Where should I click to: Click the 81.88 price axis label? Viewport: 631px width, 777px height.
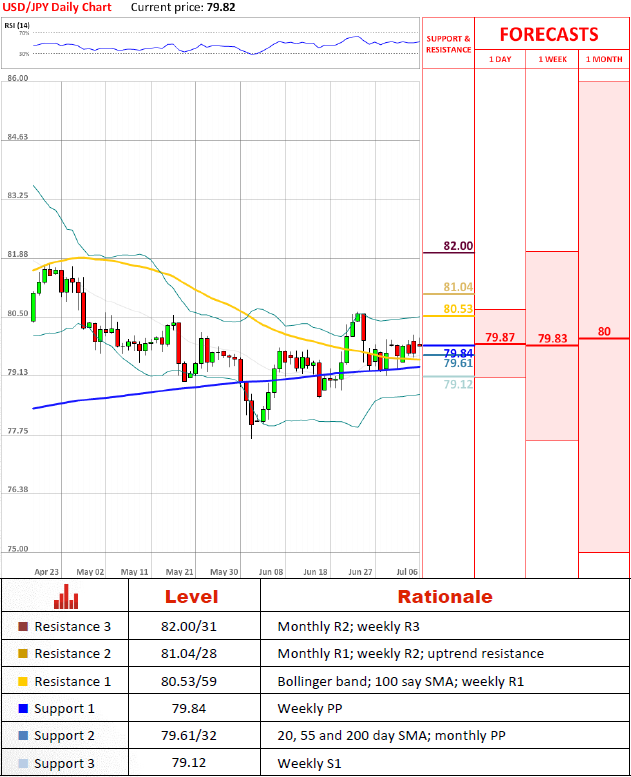click(x=18, y=254)
